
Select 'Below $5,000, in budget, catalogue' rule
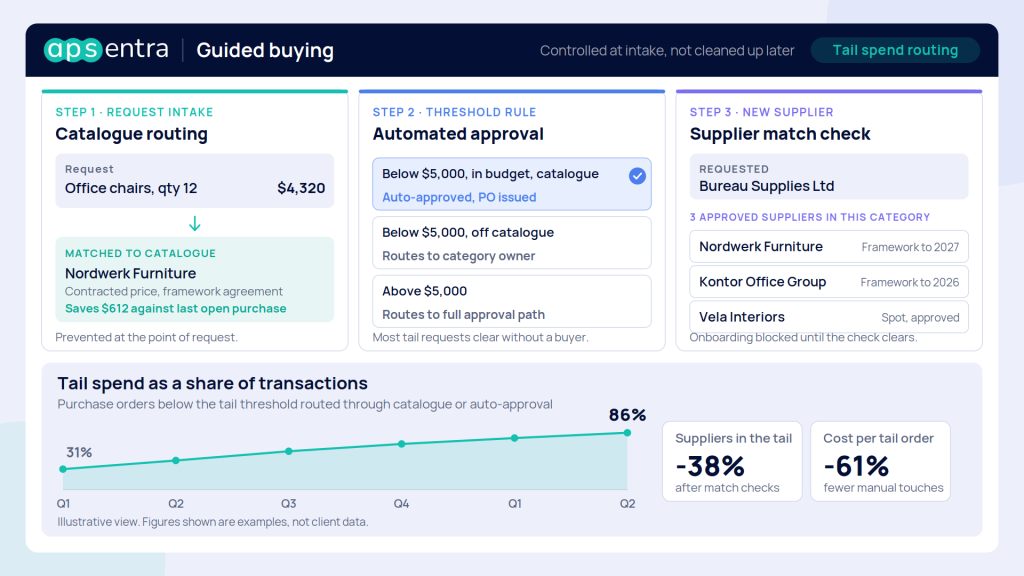(512, 184)
